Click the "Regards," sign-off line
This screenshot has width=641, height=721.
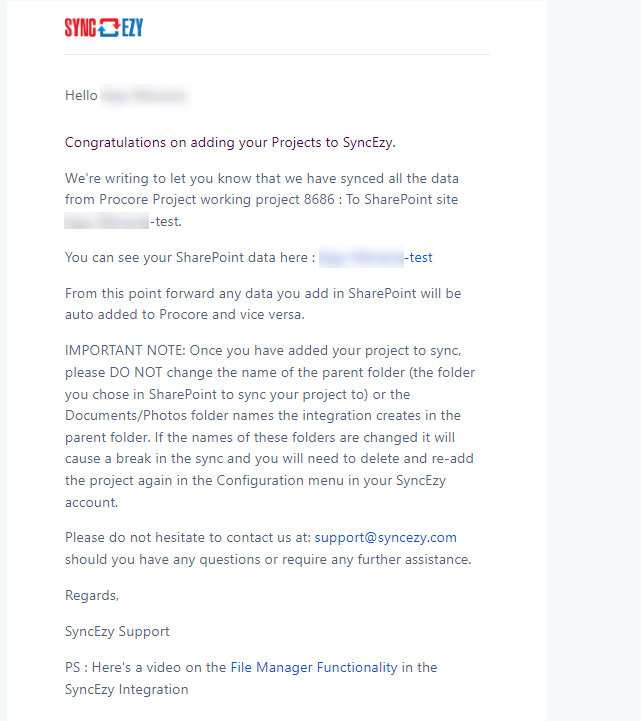coord(92,595)
